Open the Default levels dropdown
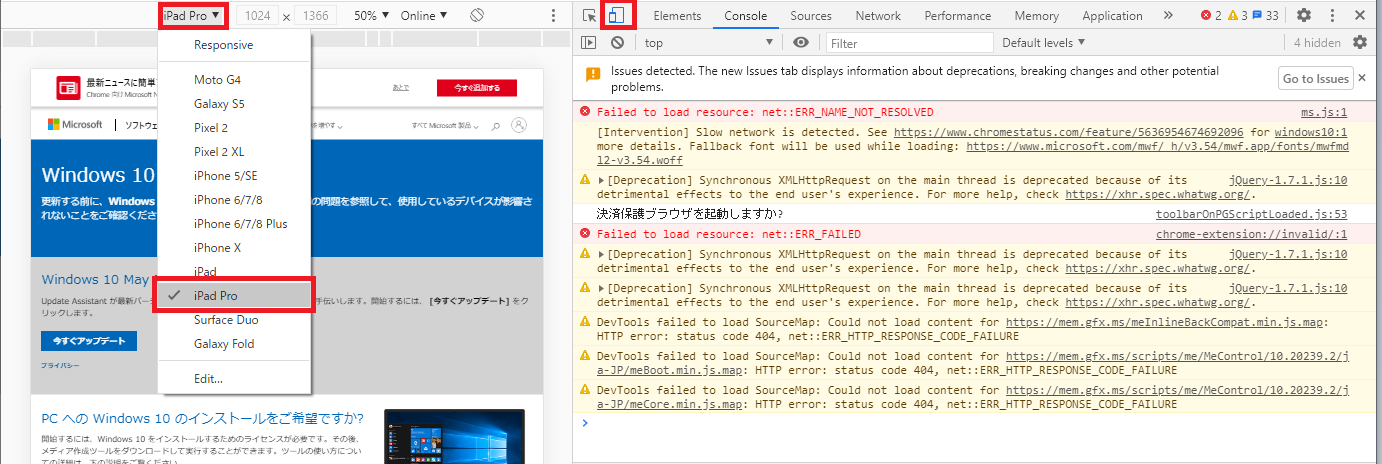The width and height of the screenshot is (1382, 464). [x=1044, y=43]
